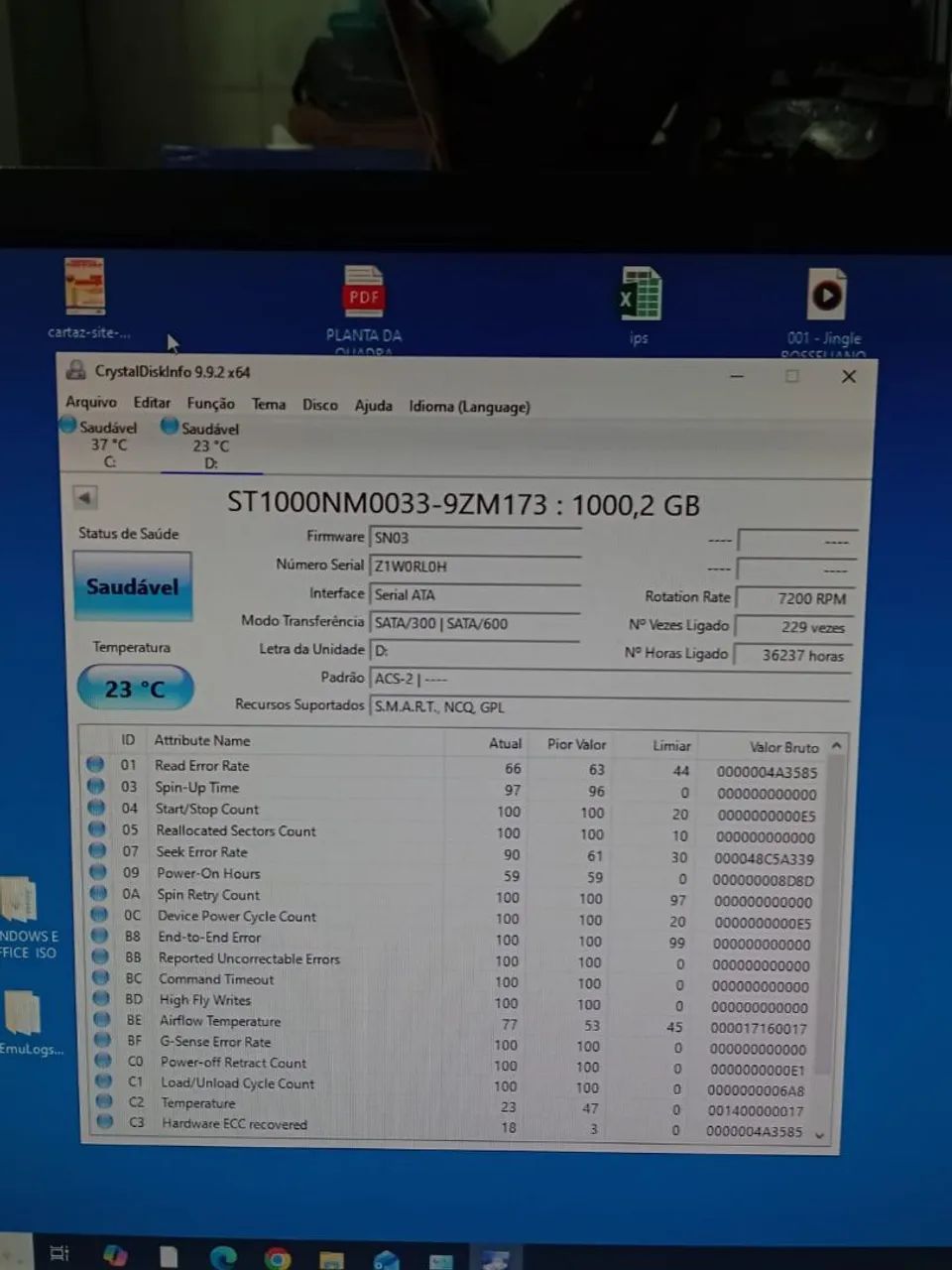Open the Tema menu

point(269,404)
